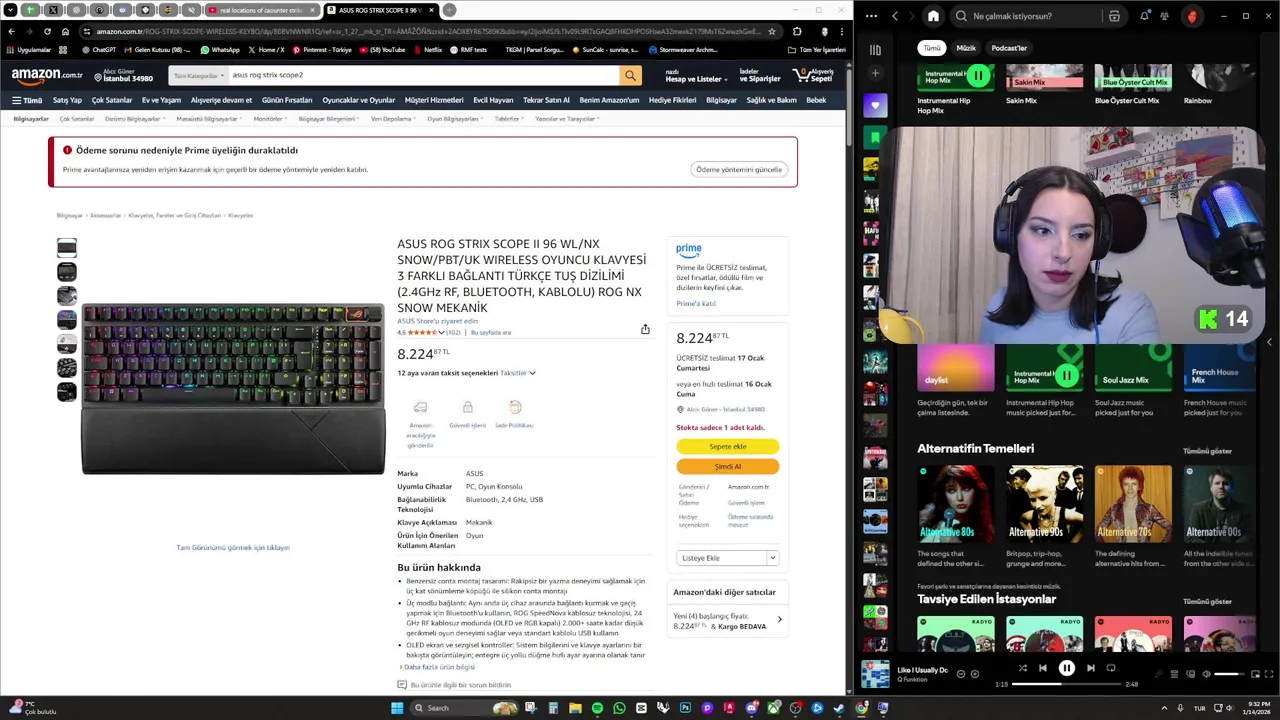The image size is (1280, 720).
Task: Show hidden system tray icons
Action: coord(1165,708)
